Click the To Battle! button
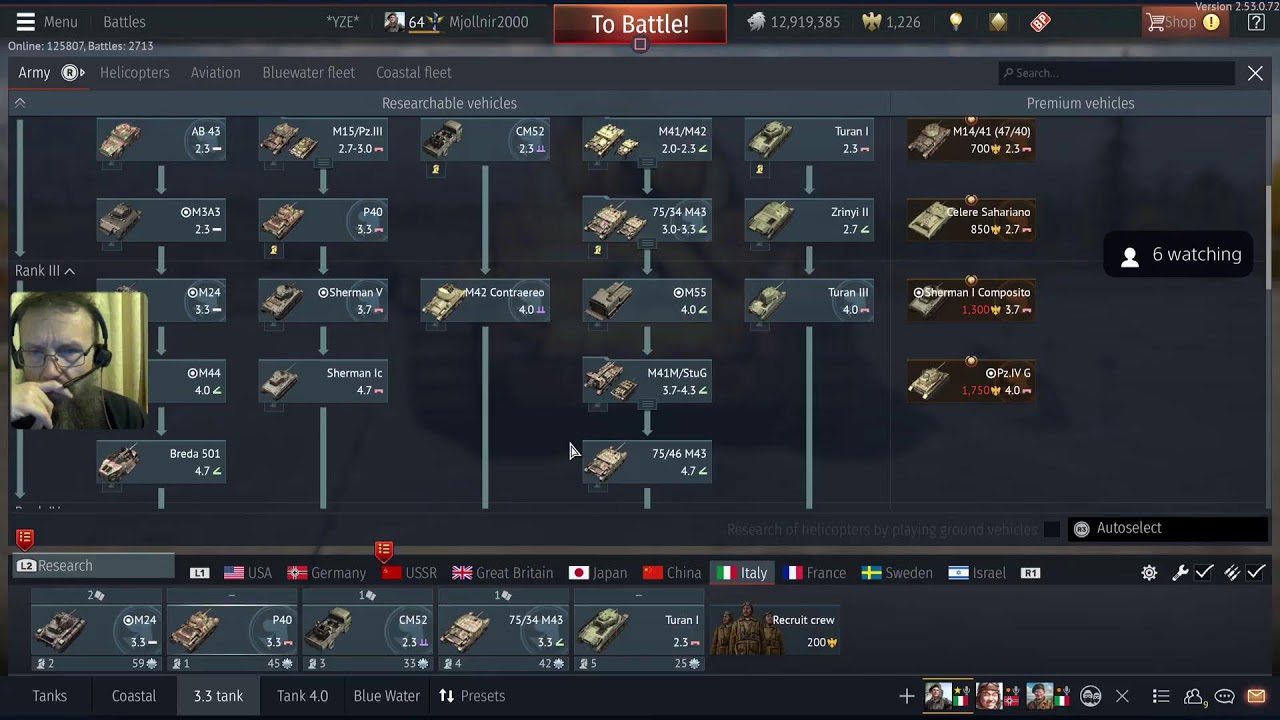The height and width of the screenshot is (720, 1280). point(640,24)
